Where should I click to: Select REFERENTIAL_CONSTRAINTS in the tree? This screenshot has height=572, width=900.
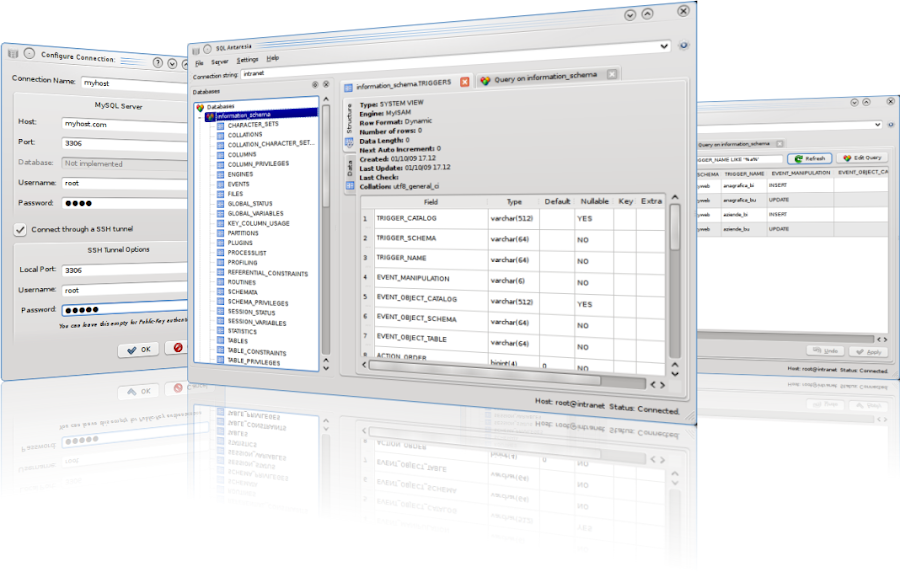pyautogui.click(x=267, y=273)
